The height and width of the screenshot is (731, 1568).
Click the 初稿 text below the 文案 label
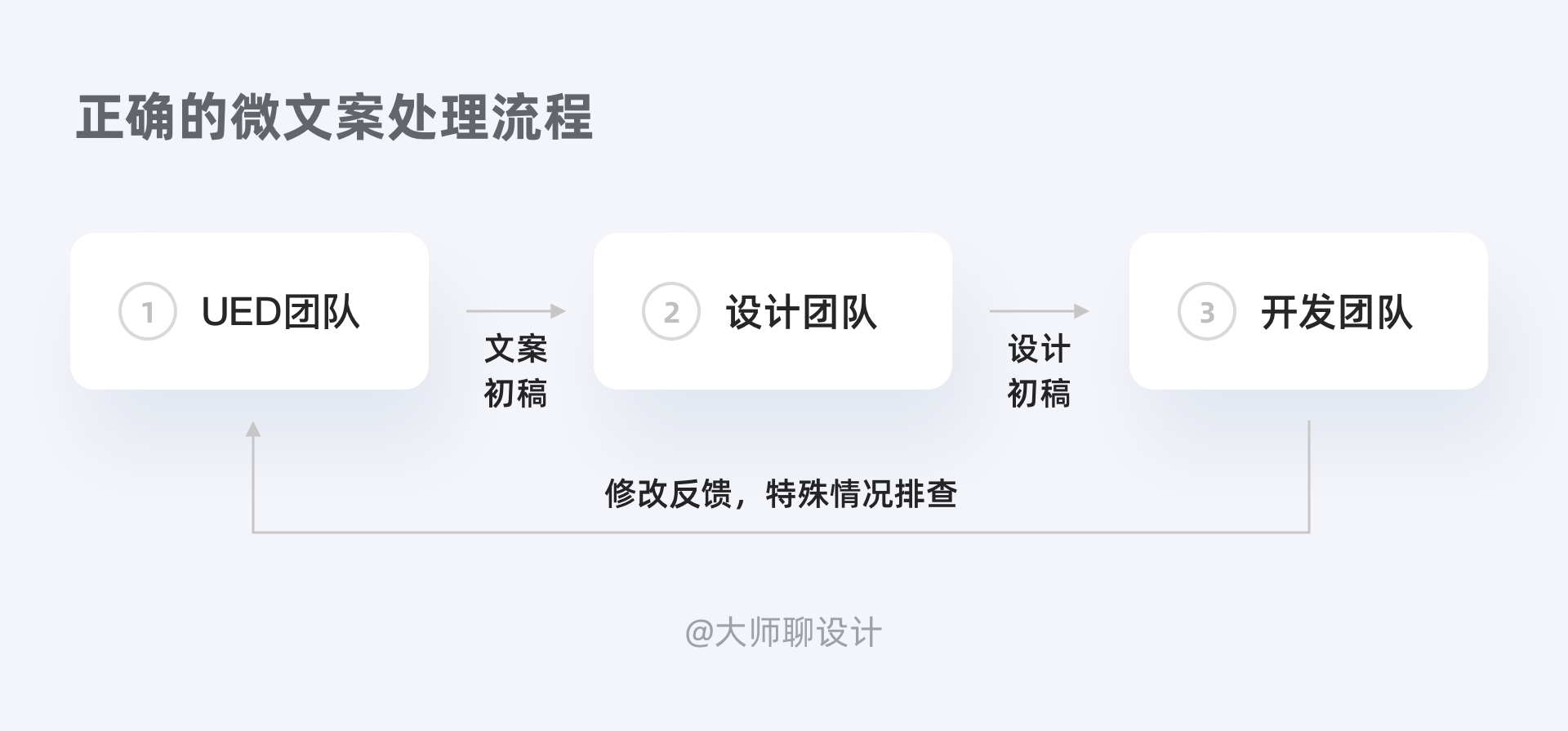tap(515, 394)
